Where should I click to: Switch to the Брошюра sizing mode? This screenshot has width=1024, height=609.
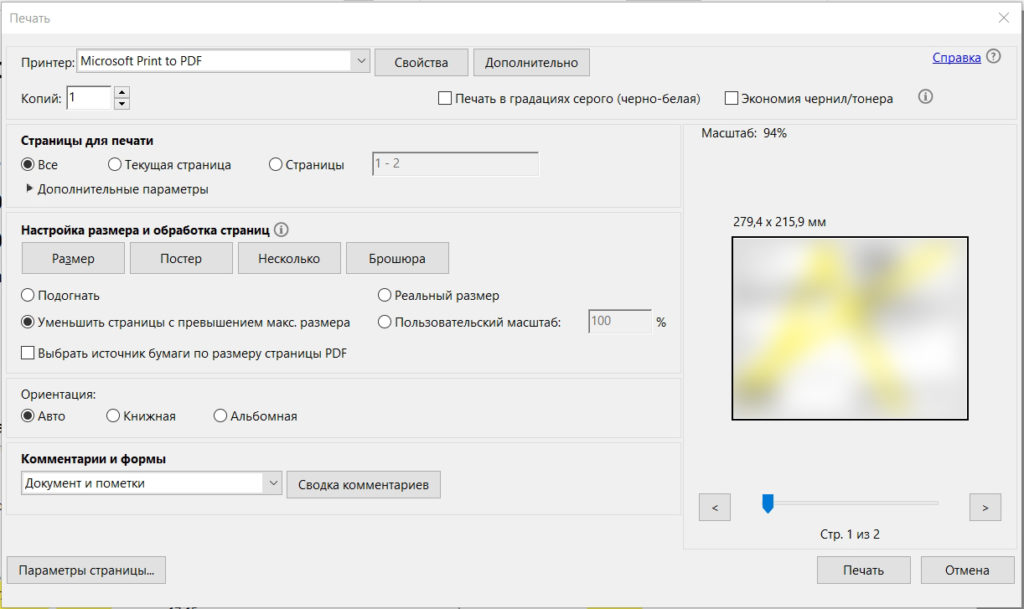(397, 258)
